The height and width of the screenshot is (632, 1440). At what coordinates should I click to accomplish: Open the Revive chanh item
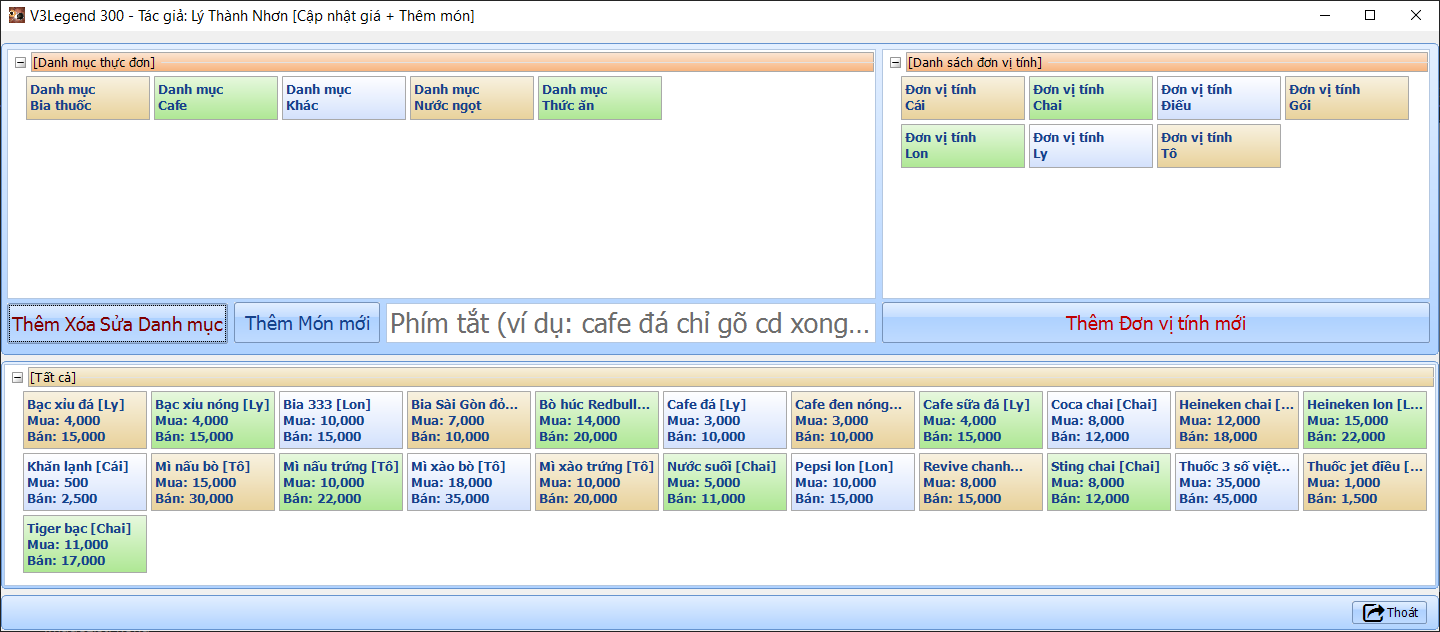[981, 482]
